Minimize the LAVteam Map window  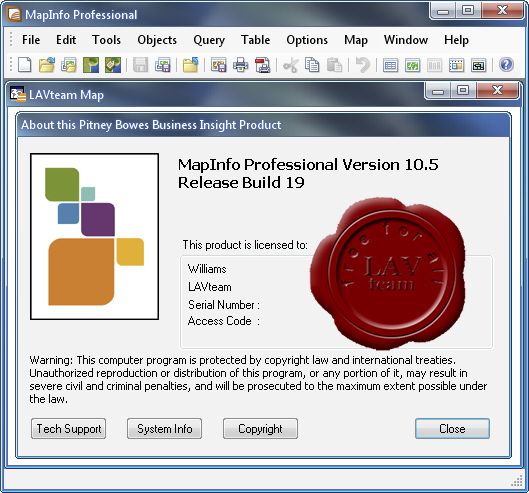[438, 91]
